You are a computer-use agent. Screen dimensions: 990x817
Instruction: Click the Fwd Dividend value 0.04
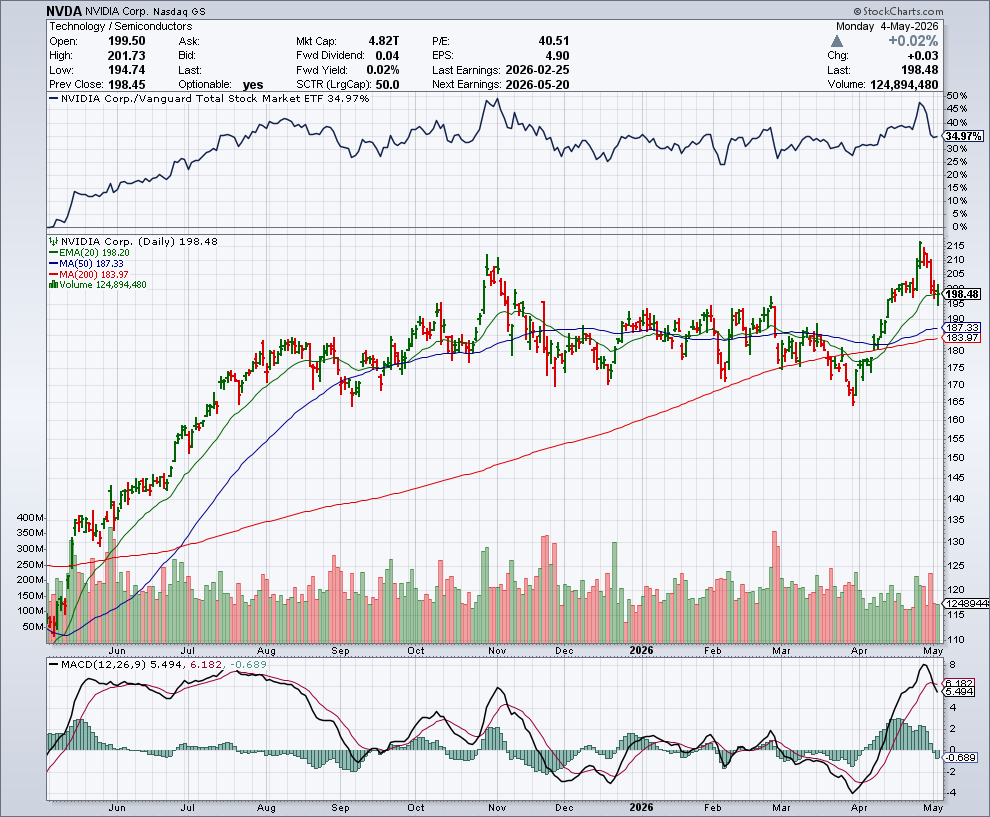coord(387,56)
